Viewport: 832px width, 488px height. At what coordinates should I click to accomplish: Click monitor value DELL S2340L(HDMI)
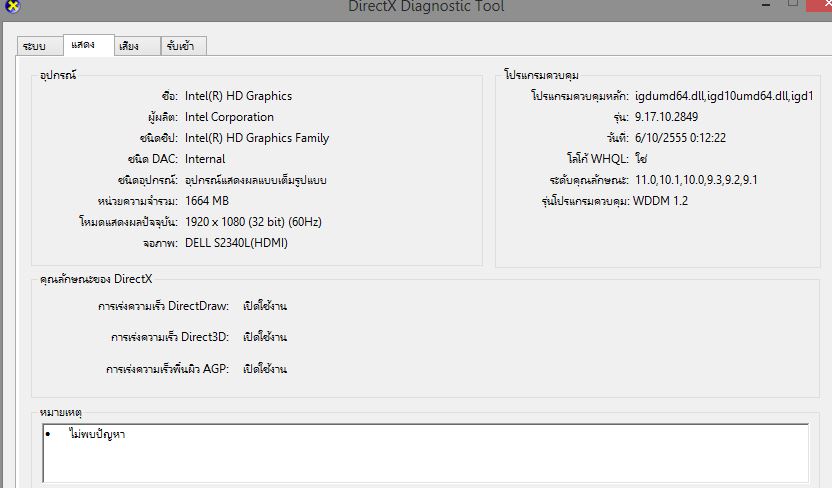[236, 243]
